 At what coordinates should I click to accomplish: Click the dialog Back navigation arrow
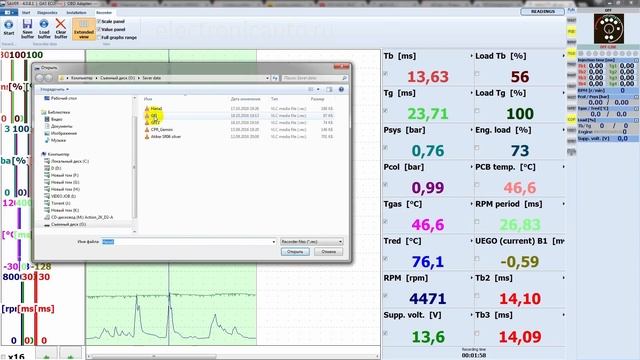[x=40, y=78]
